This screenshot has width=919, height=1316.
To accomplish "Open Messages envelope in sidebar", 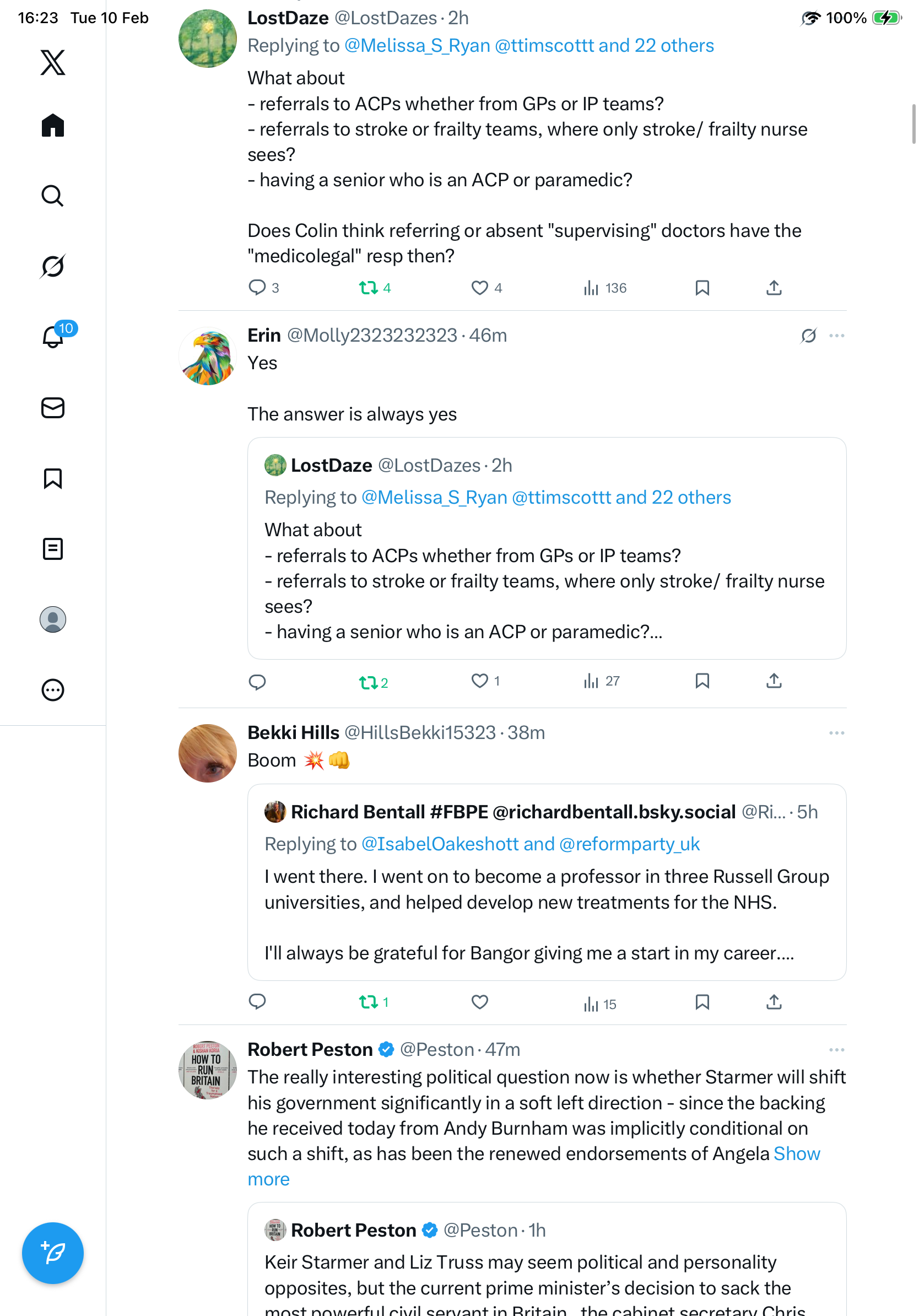I will tap(53, 408).
